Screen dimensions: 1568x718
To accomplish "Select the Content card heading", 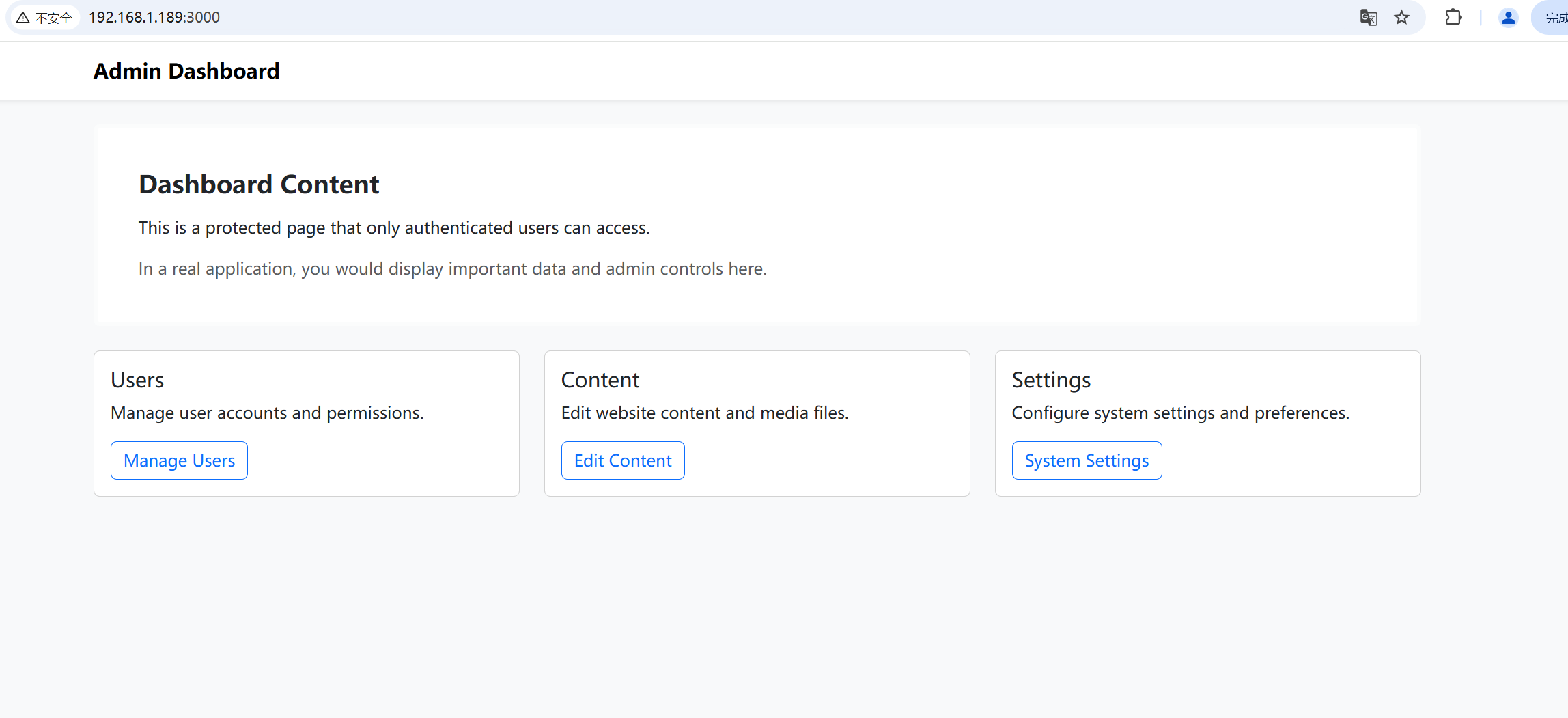I will pos(600,380).
